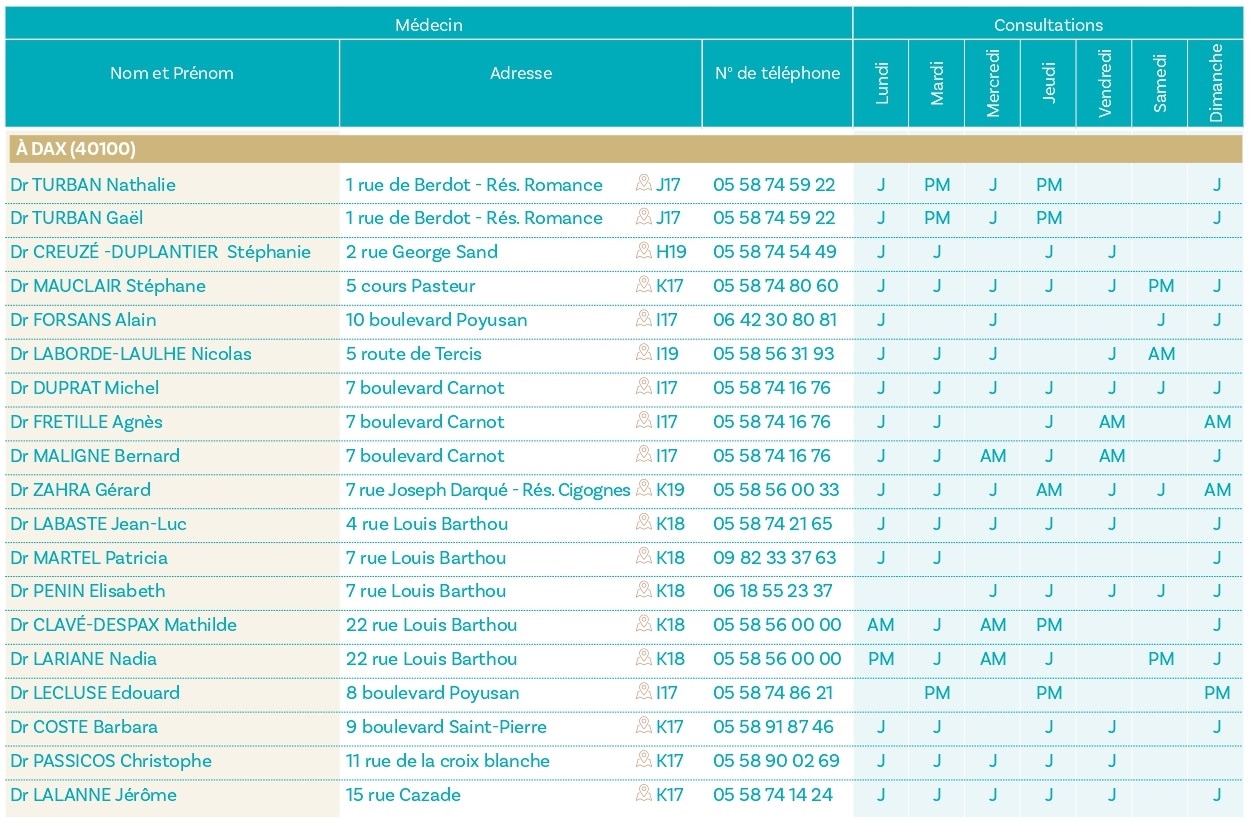Screen dimensions: 1251x823
Task: Click the phone number 05 58 74 86 21
Action: click(773, 692)
